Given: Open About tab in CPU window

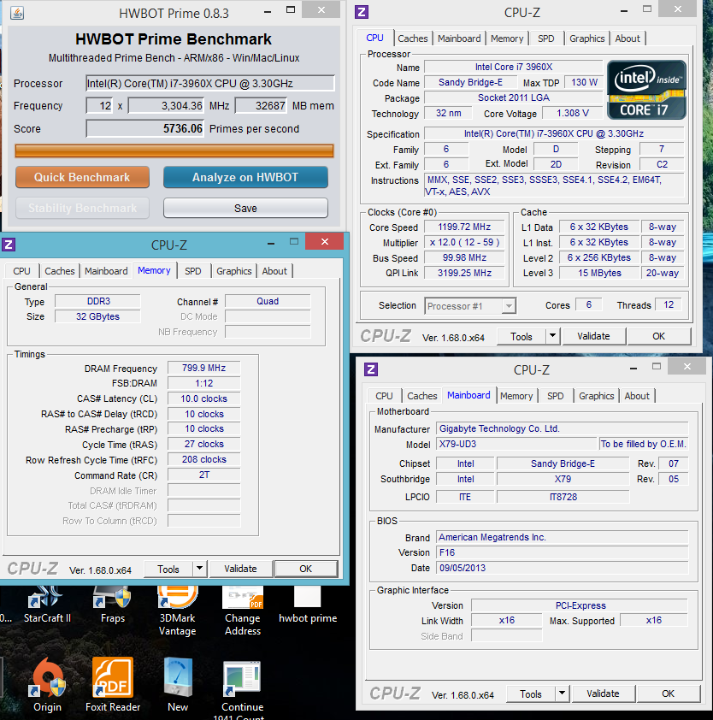Looking at the screenshot, I should (627, 39).
